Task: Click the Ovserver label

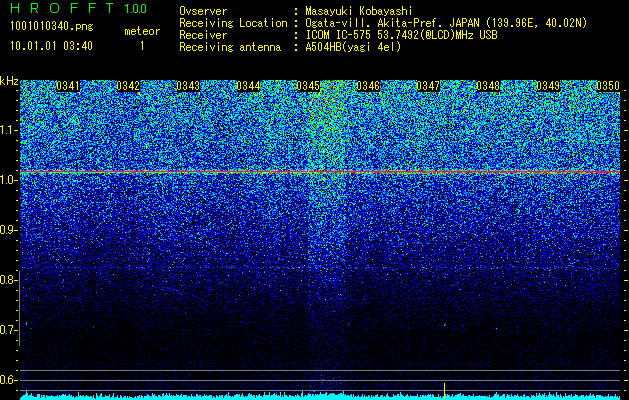Action: click(203, 11)
